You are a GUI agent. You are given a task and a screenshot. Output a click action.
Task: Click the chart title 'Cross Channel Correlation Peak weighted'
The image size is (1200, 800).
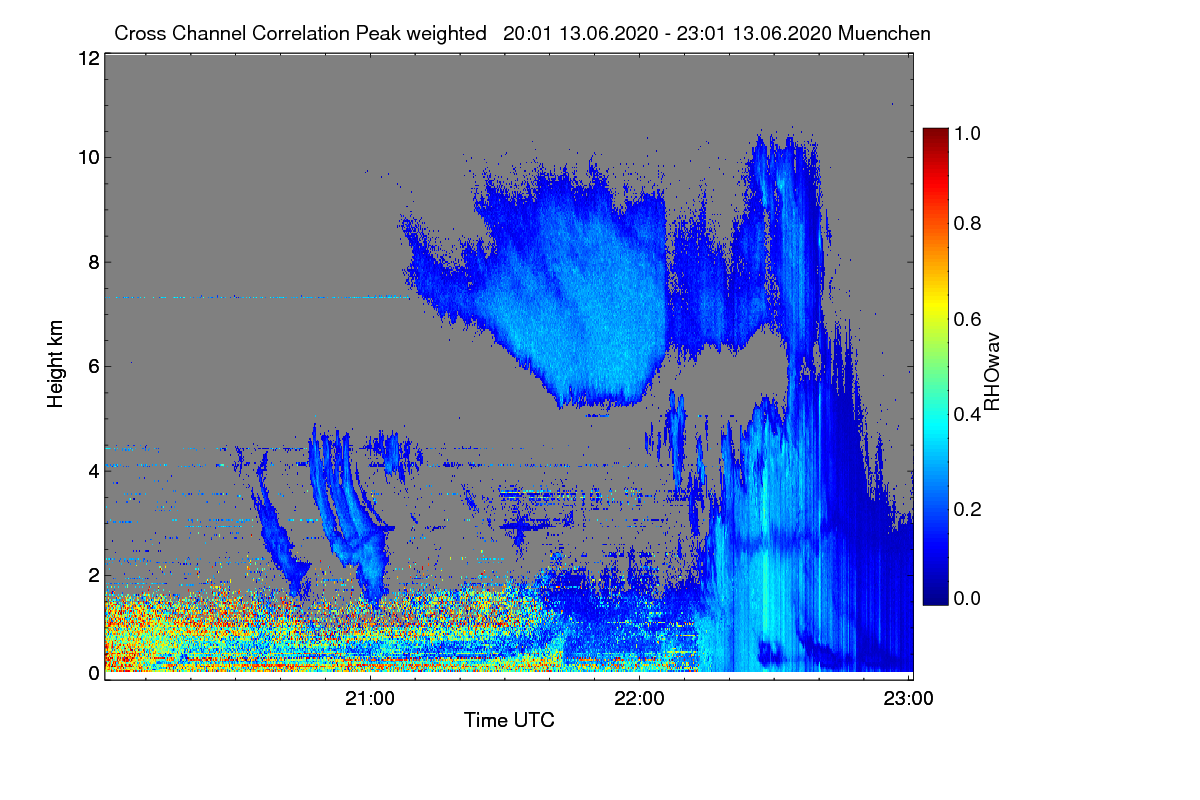click(x=301, y=33)
